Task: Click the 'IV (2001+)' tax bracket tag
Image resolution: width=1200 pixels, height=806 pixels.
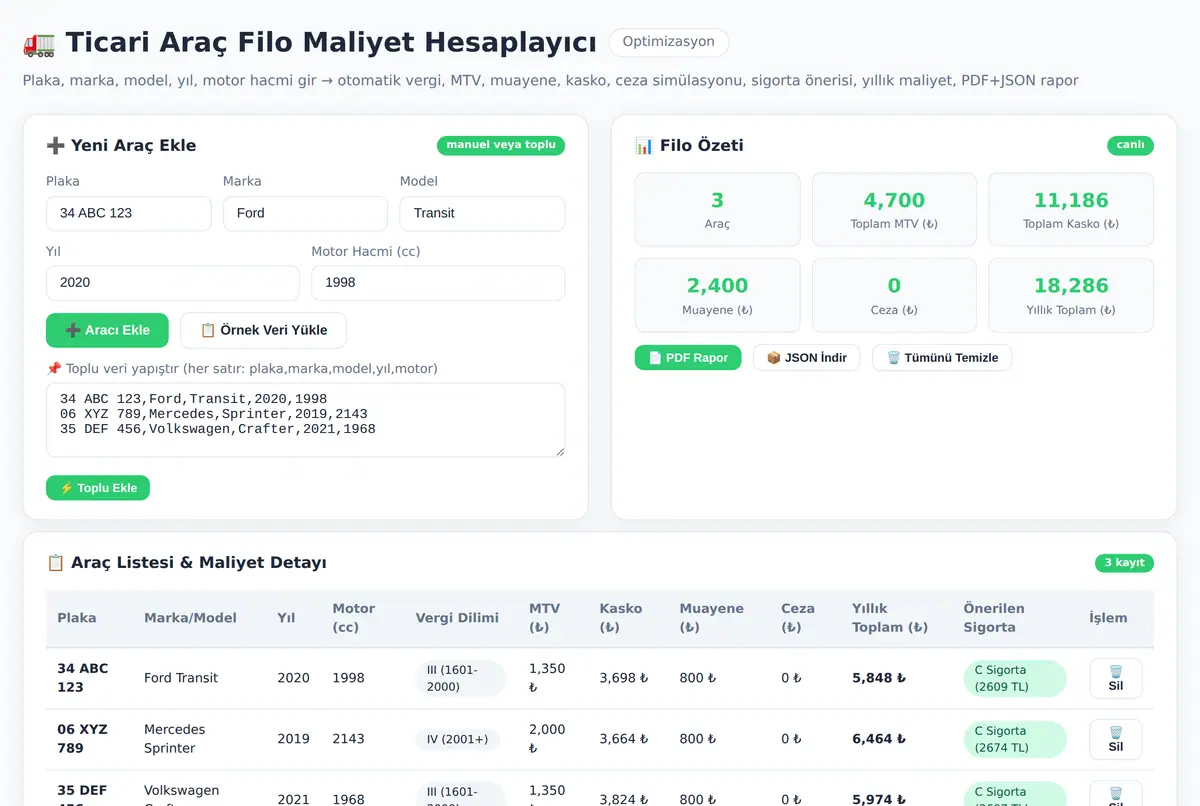Action: [x=458, y=739]
